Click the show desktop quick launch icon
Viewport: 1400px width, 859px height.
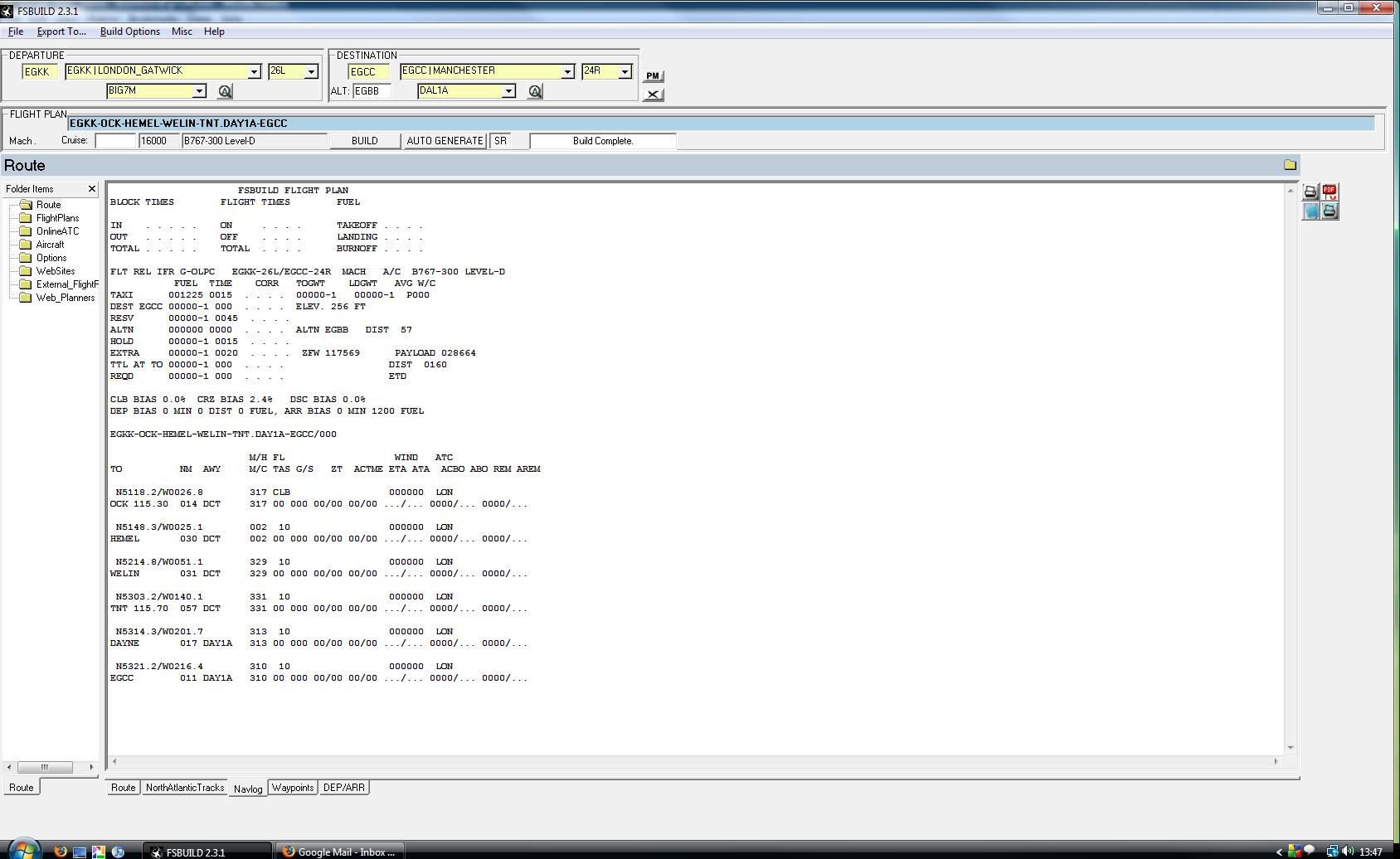(x=80, y=852)
